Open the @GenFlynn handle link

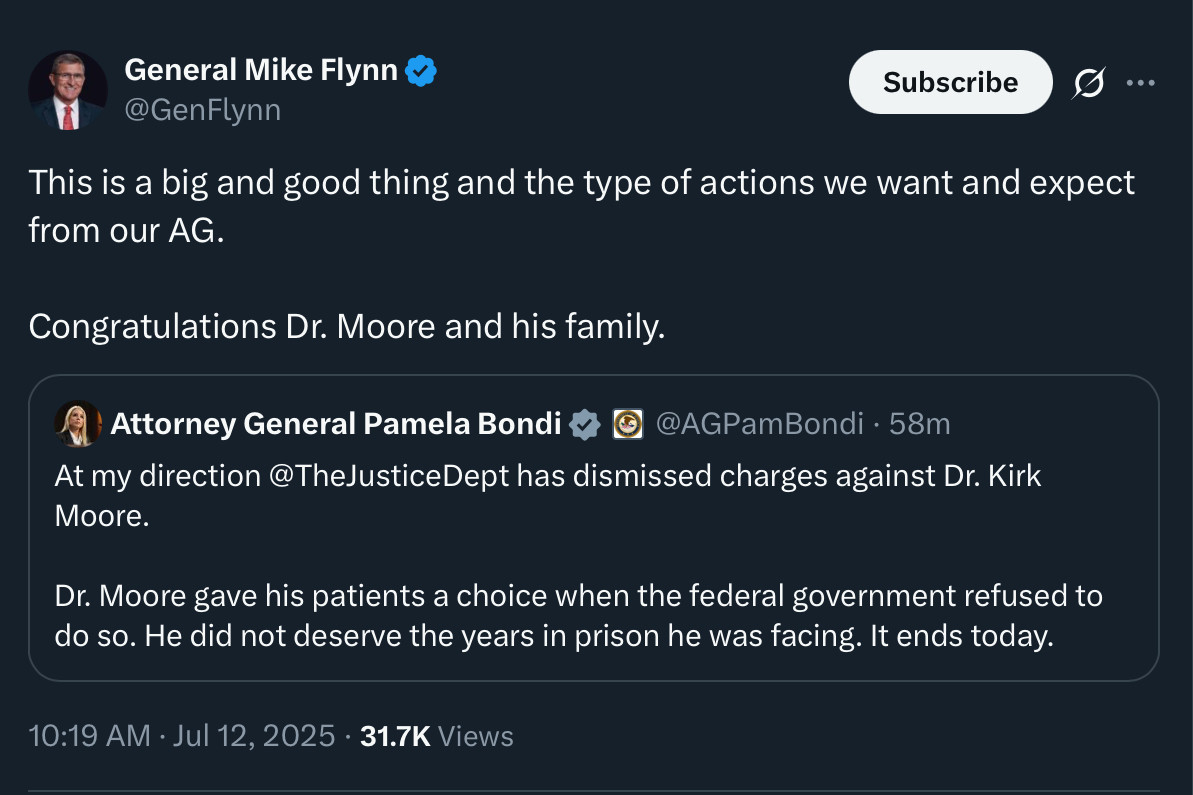tap(202, 109)
